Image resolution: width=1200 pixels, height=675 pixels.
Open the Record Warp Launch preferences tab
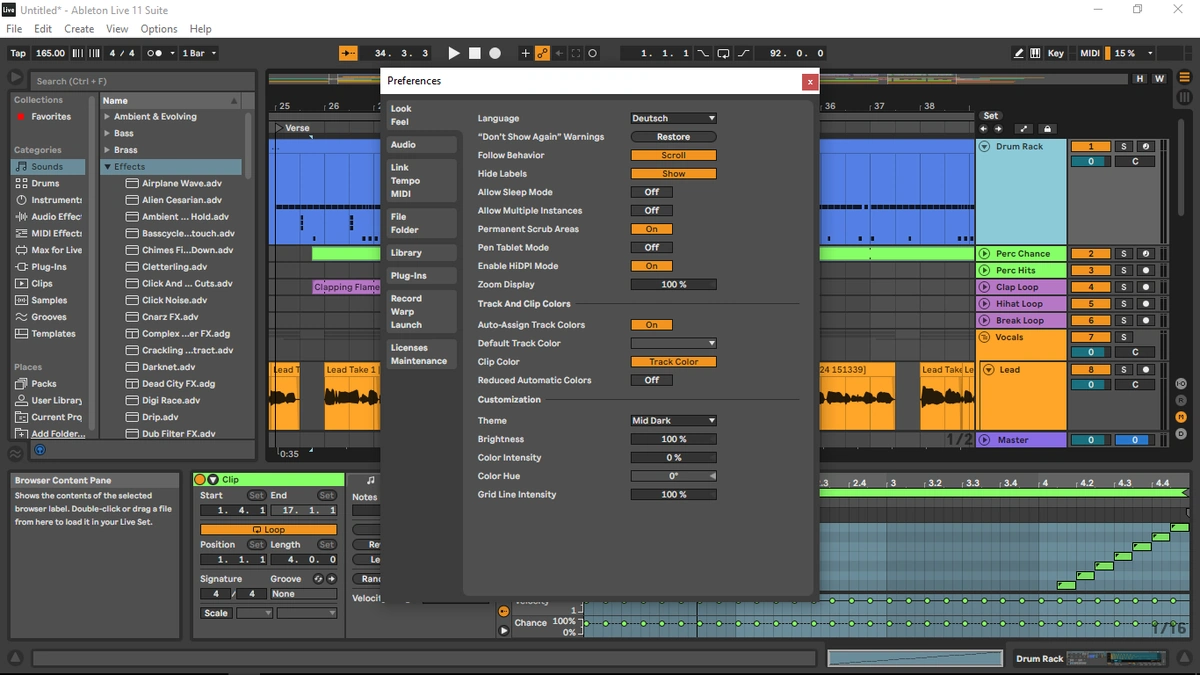pyautogui.click(x=421, y=312)
